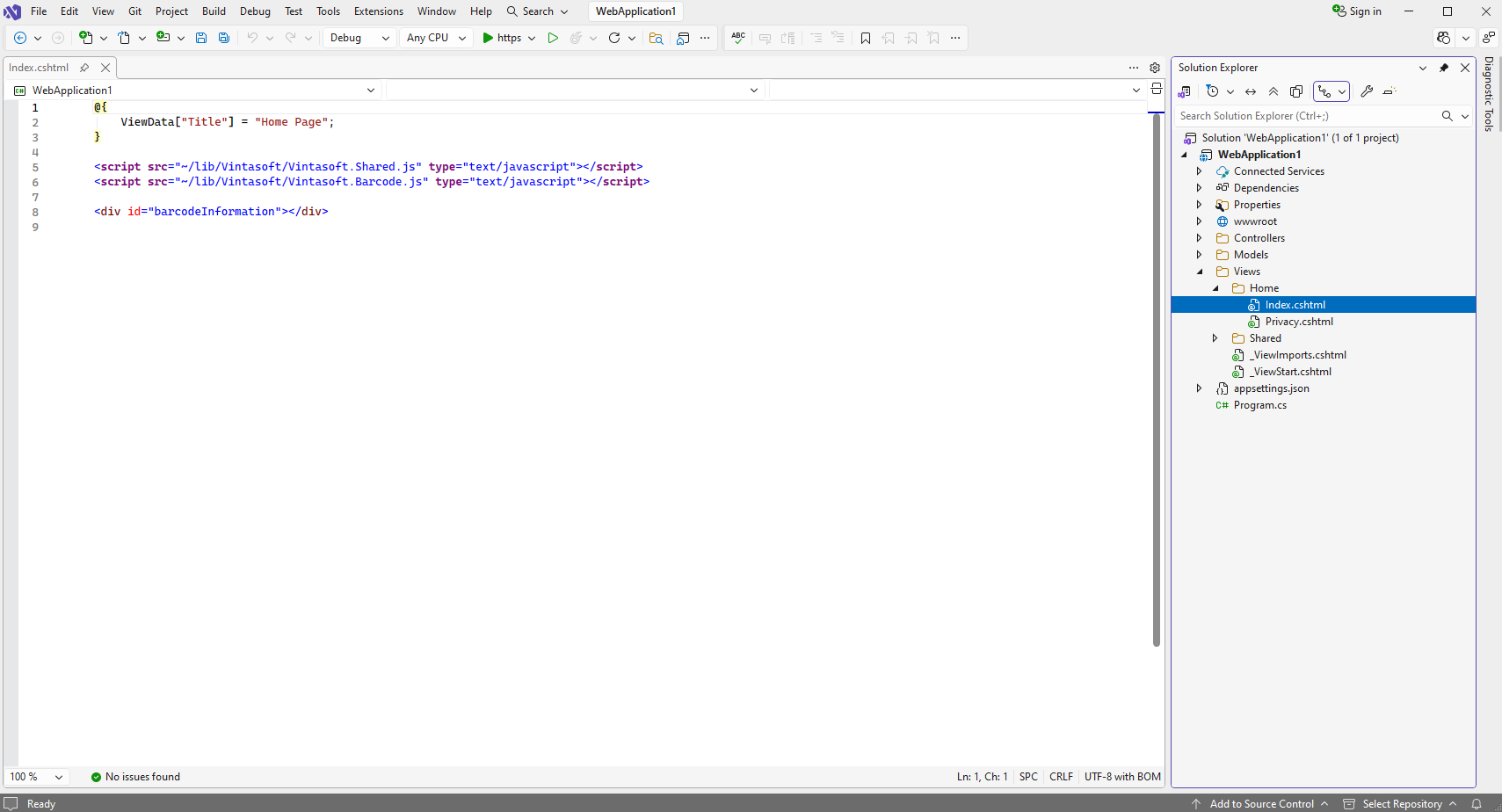Toggle the Solution Explorer auto-hide pin

[1444, 68]
